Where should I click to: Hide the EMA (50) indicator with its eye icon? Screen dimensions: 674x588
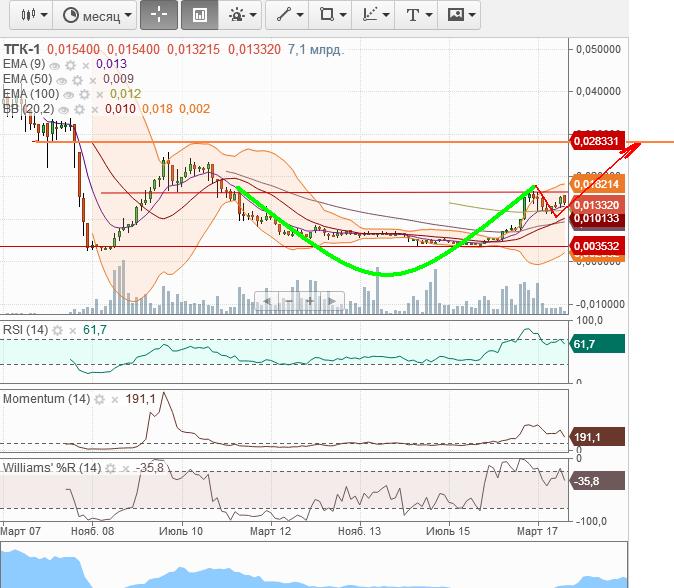click(x=62, y=81)
